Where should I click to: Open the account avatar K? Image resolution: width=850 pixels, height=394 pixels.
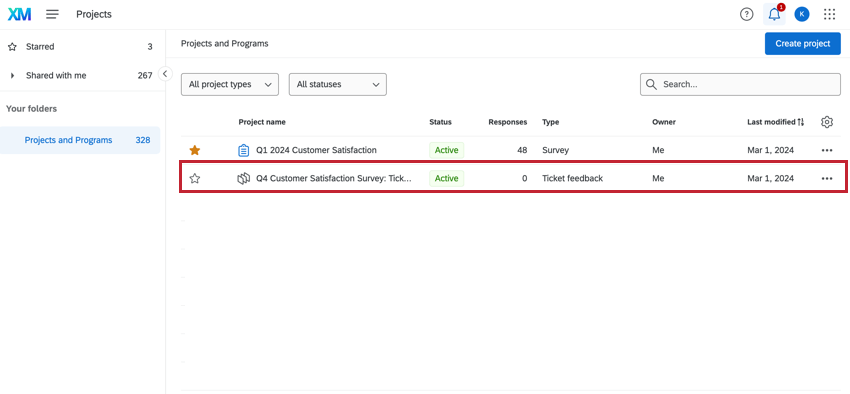click(802, 15)
